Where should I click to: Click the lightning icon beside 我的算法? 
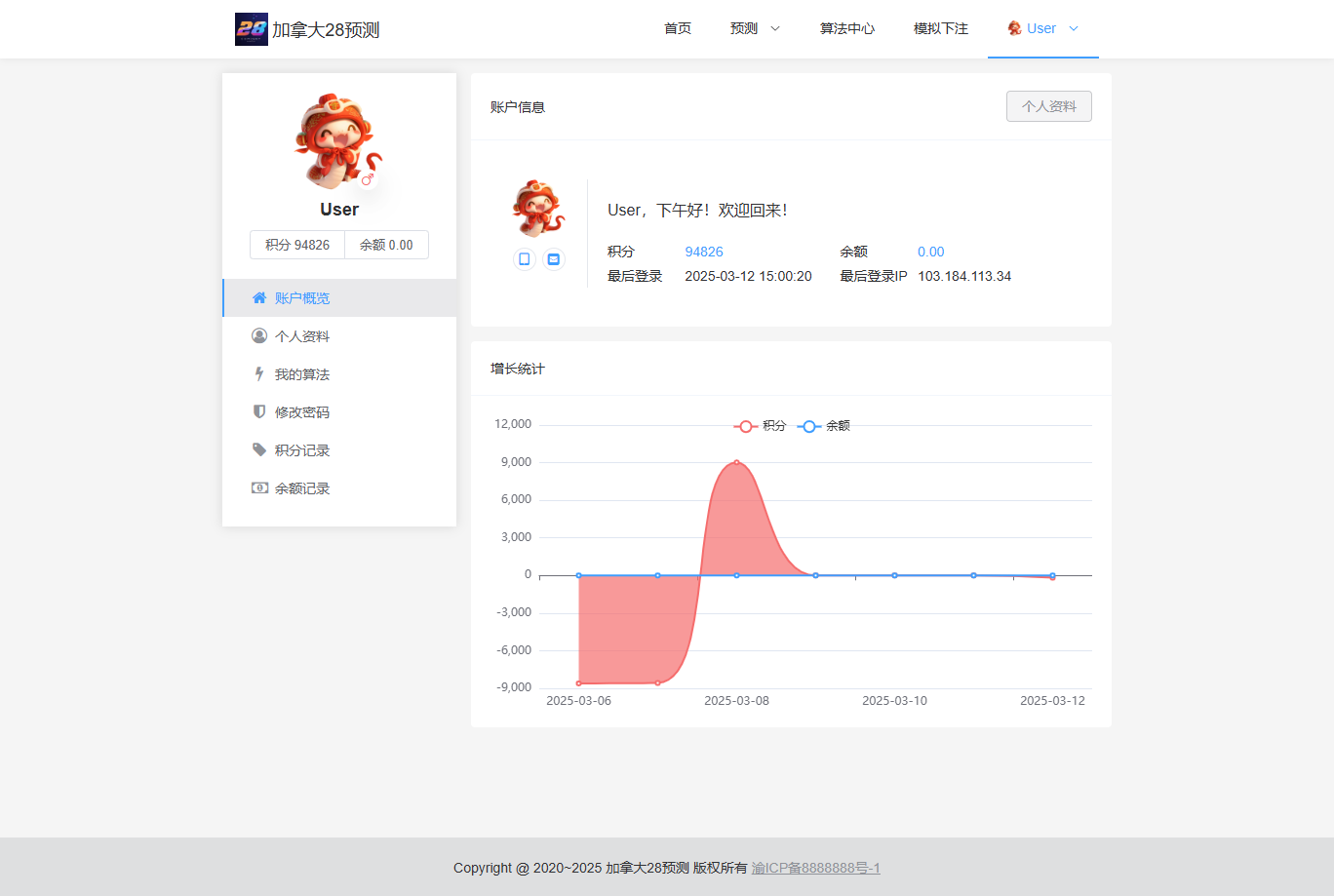pos(259,373)
